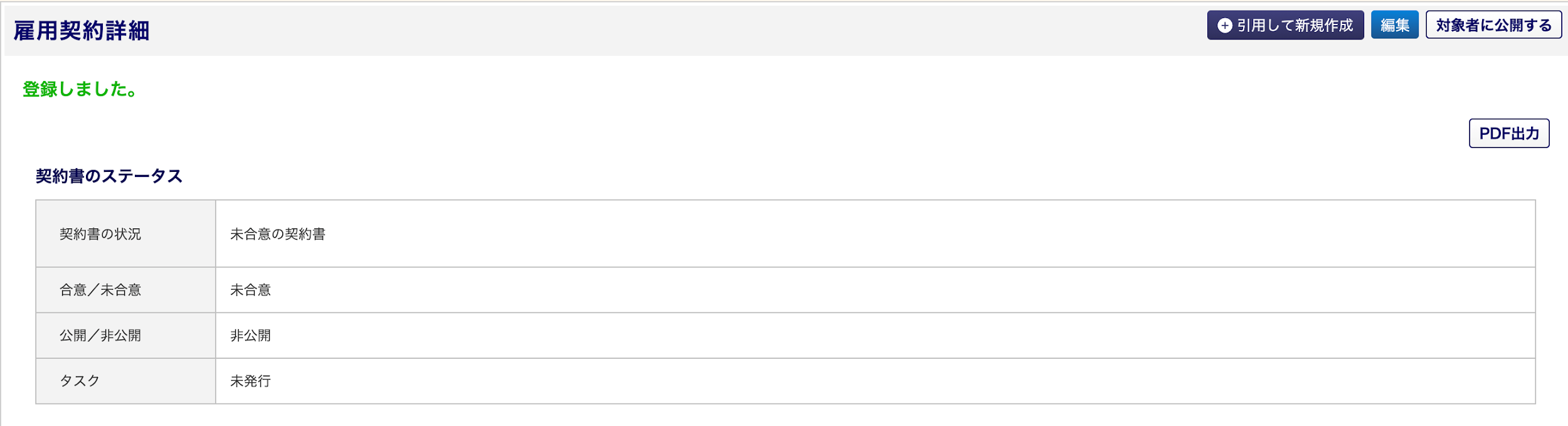Click the 合意／未合意 row label
Image resolution: width=1568 pixels, height=426 pixels.
tap(100, 290)
